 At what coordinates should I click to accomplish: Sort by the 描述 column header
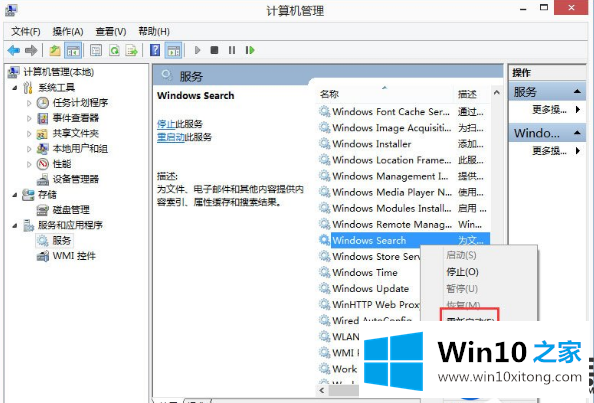(x=467, y=94)
